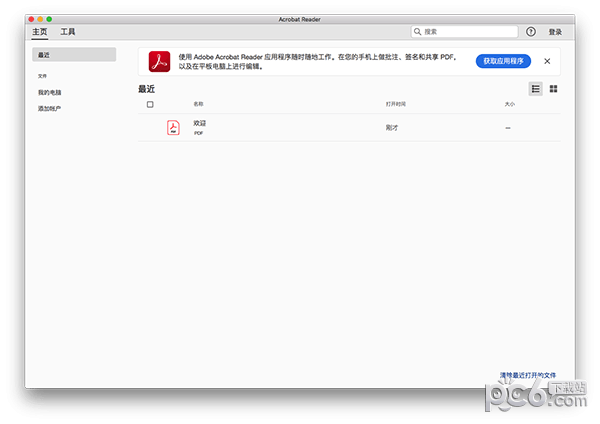The width and height of the screenshot is (600, 424).
Task: Sort by 大小 column header
Action: tap(509, 104)
